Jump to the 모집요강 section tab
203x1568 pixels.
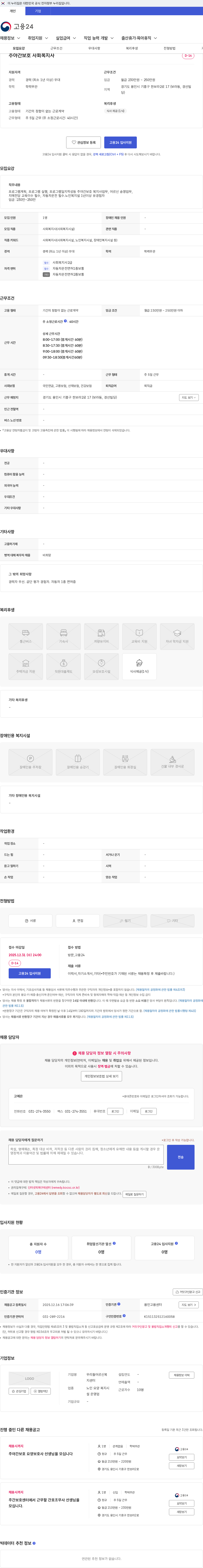click(x=19, y=48)
